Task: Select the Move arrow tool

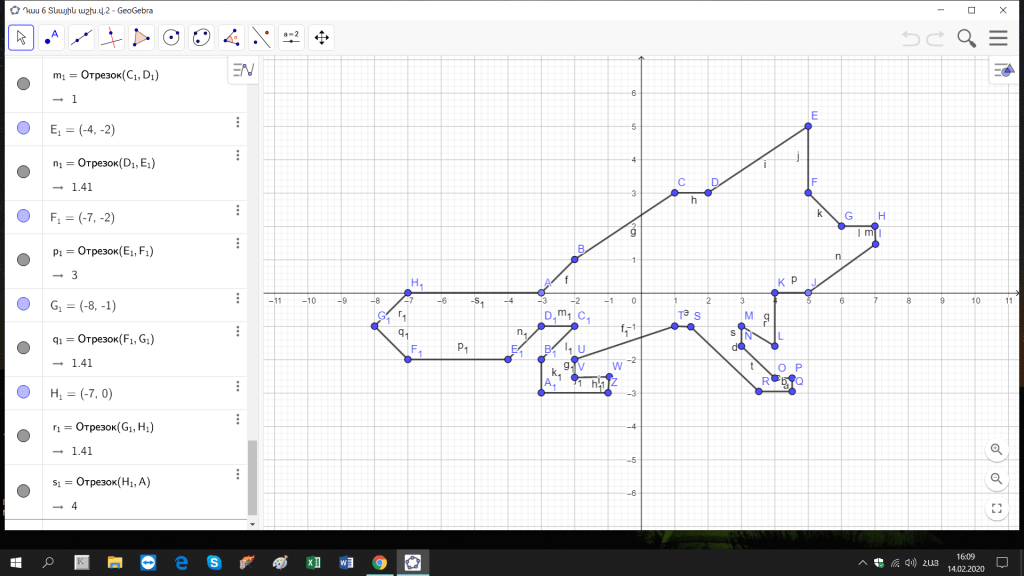Action: coord(21,38)
